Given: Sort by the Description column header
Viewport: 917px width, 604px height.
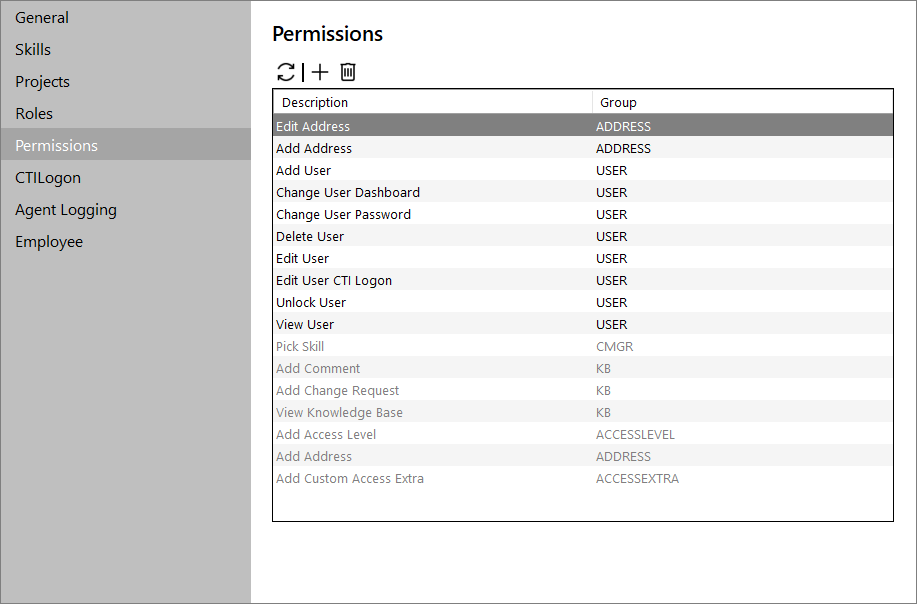Looking at the screenshot, I should click(433, 102).
